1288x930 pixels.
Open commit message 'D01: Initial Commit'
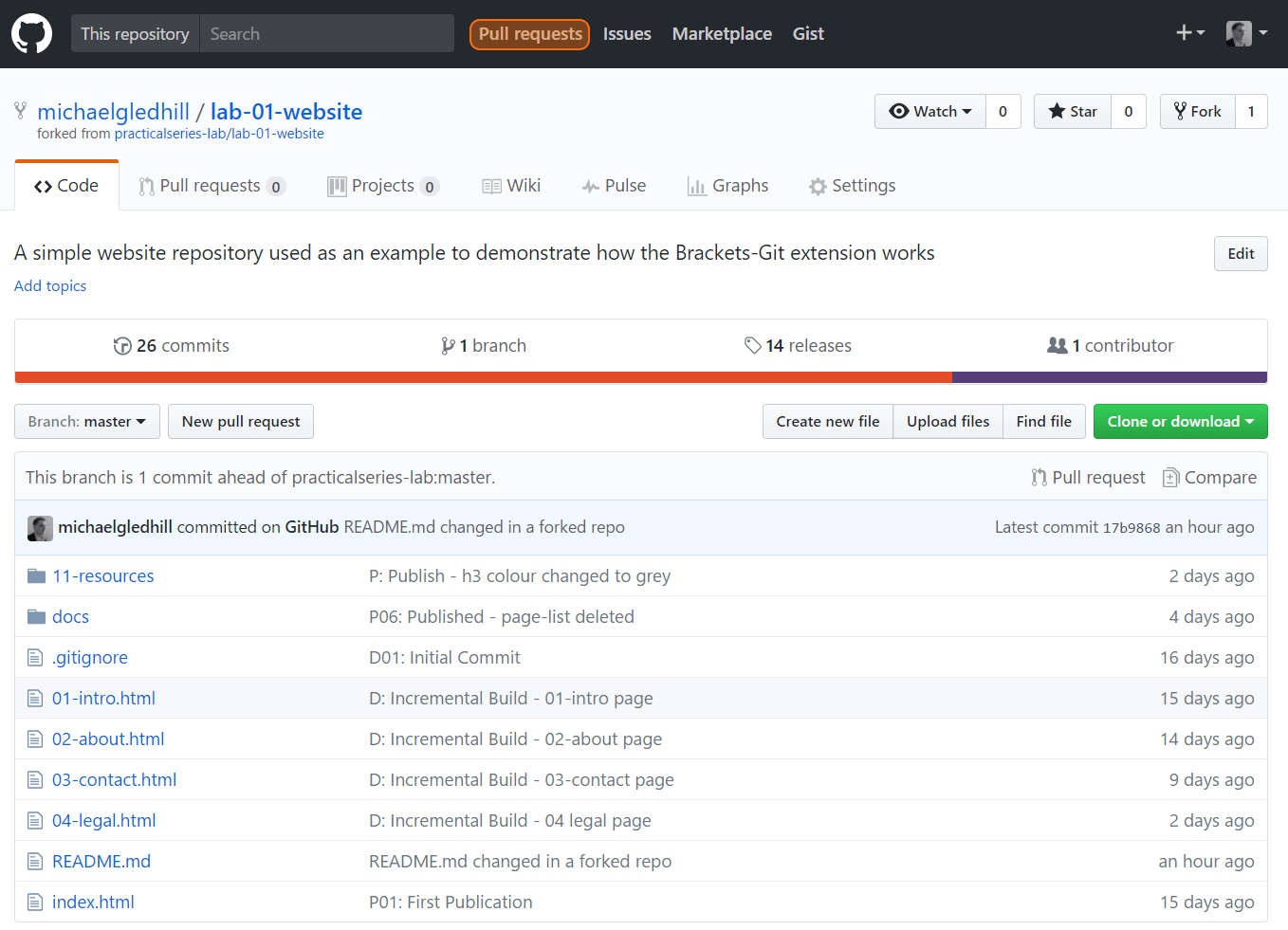click(x=445, y=657)
